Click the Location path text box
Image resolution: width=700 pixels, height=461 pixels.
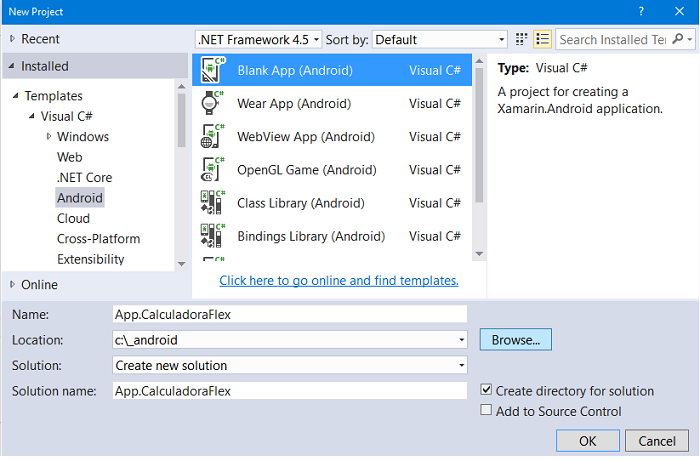pos(284,340)
